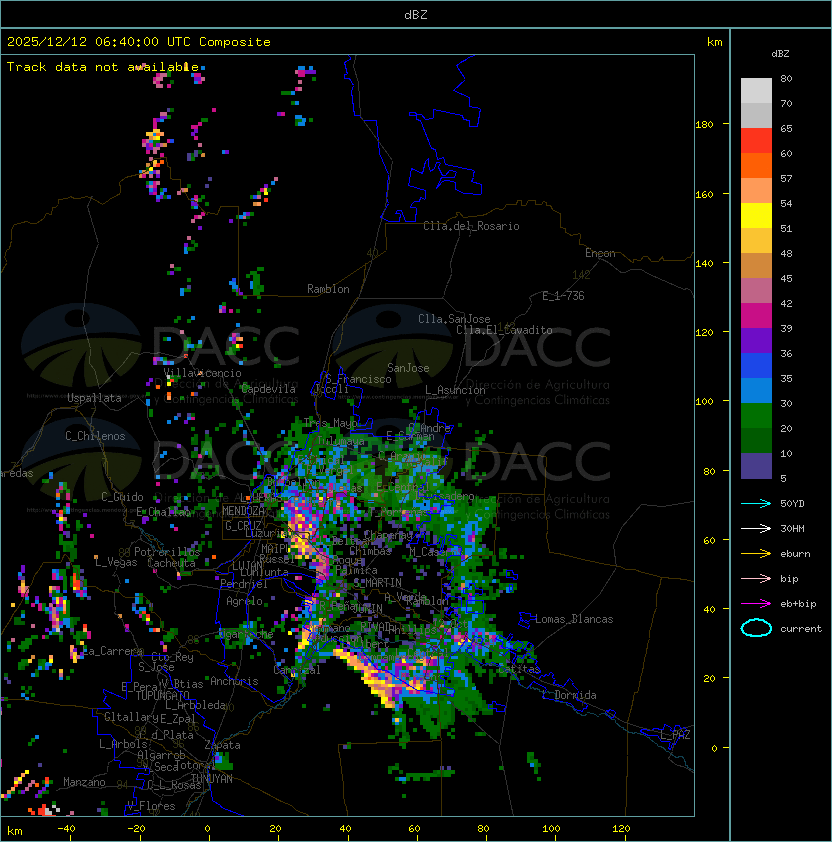Image resolution: width=832 pixels, height=842 pixels.
Task: Click the 'Manzano' label on map
Action: [x=84, y=782]
